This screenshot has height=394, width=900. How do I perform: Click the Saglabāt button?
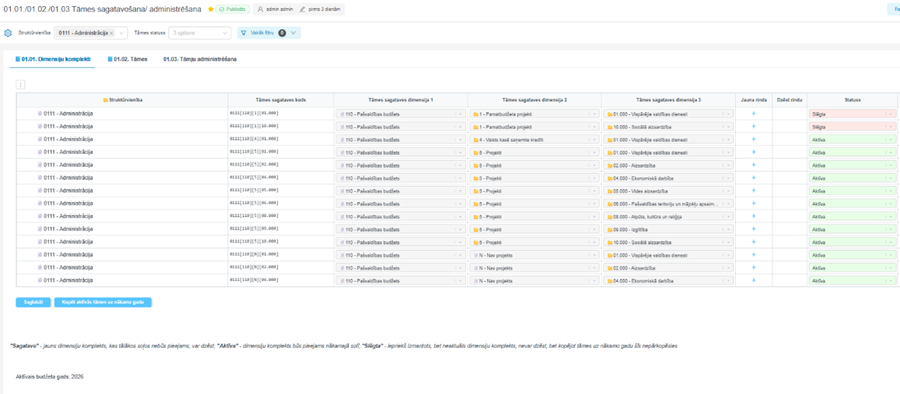(33, 302)
